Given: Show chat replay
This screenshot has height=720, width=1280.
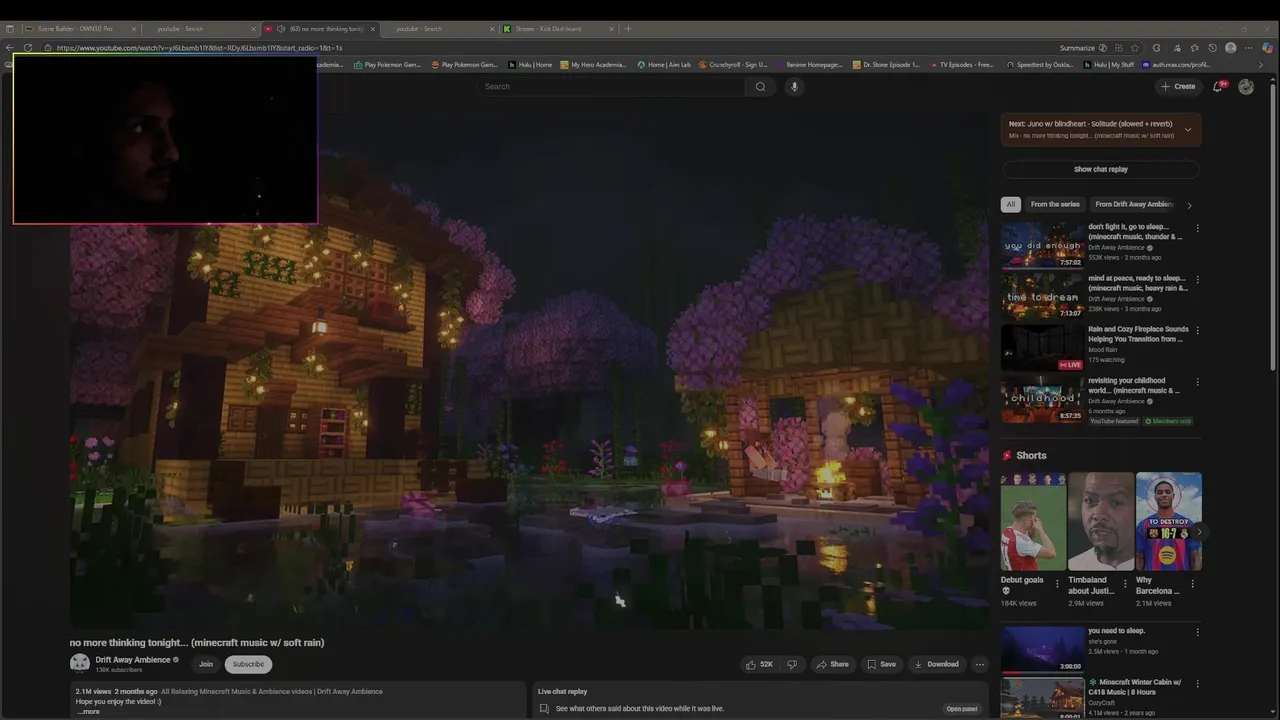Looking at the screenshot, I should click(x=1101, y=169).
